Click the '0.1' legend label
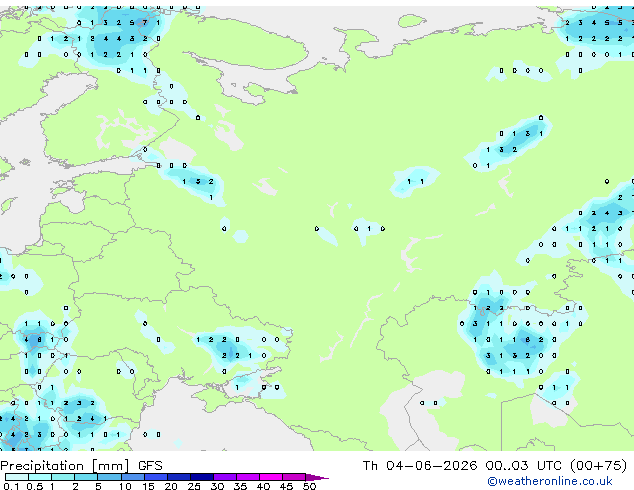The image size is (634, 490). tap(11, 486)
